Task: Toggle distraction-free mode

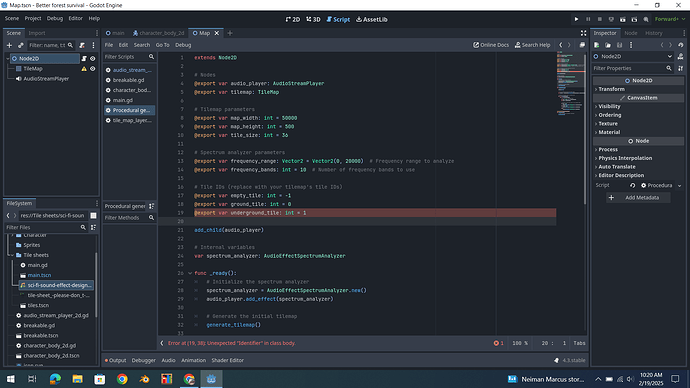Action: pyautogui.click(x=584, y=33)
